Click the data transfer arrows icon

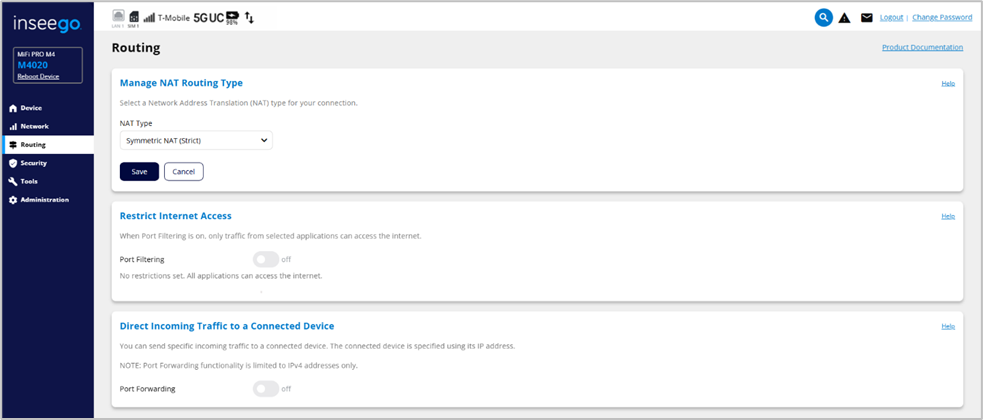pyautogui.click(x=250, y=18)
